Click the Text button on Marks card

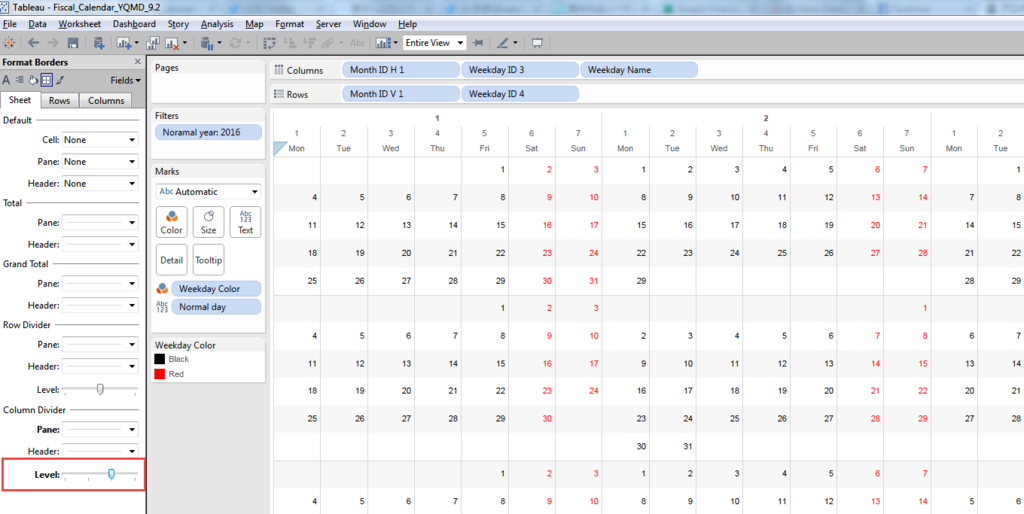(246, 222)
